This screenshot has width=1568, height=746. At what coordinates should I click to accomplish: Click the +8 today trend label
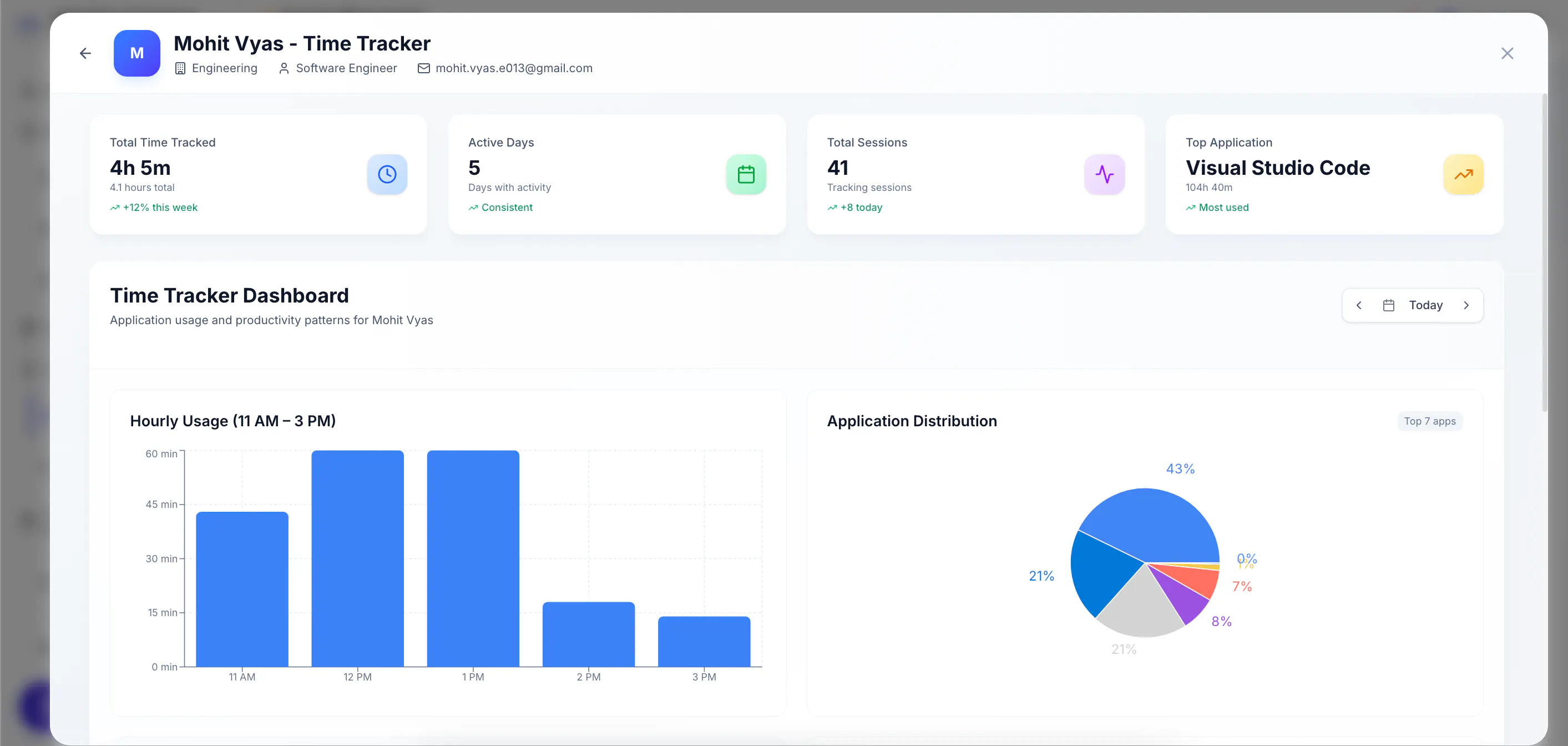point(861,207)
